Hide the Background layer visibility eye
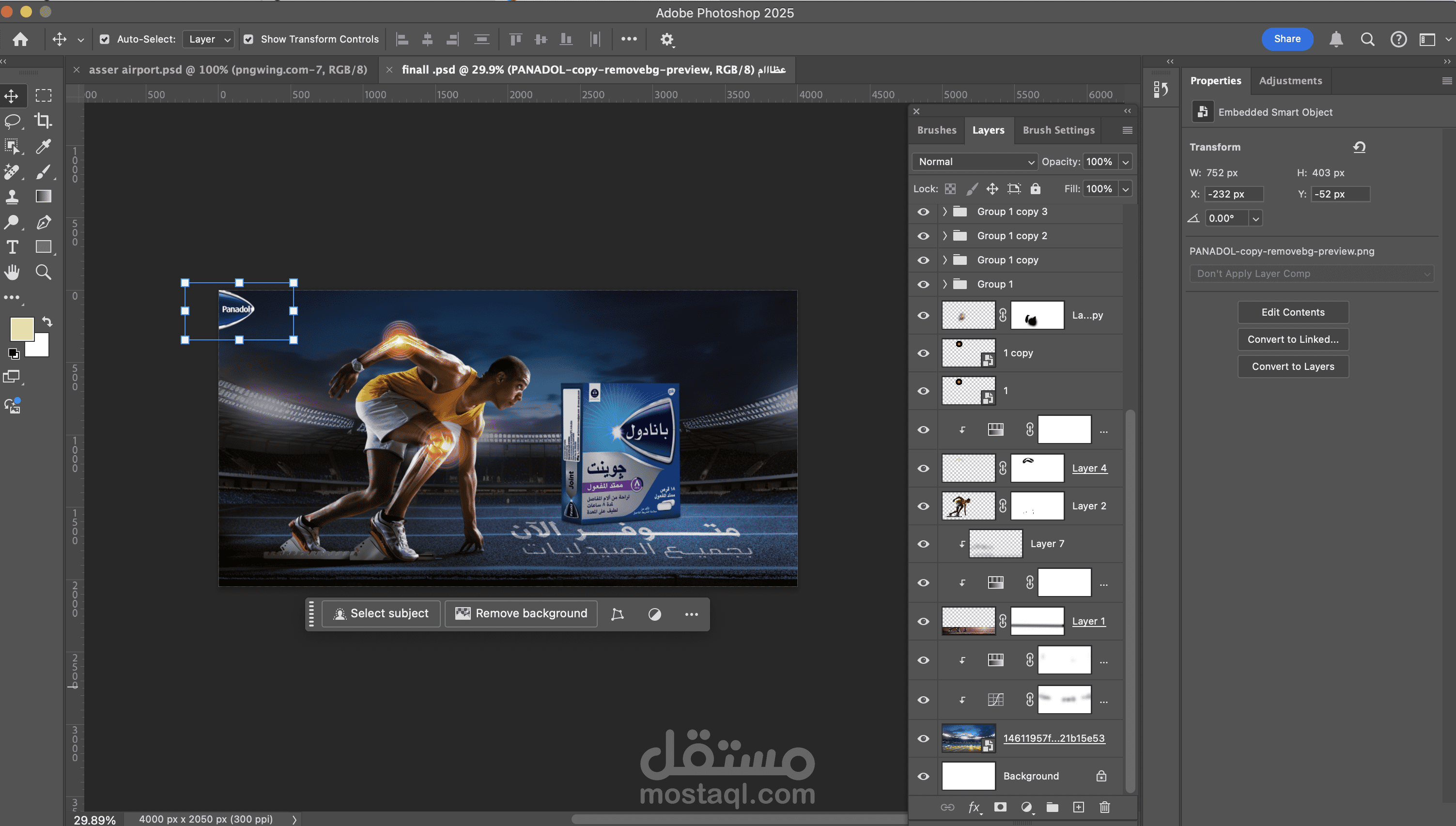The width and height of the screenshot is (1456, 826). coord(923,776)
